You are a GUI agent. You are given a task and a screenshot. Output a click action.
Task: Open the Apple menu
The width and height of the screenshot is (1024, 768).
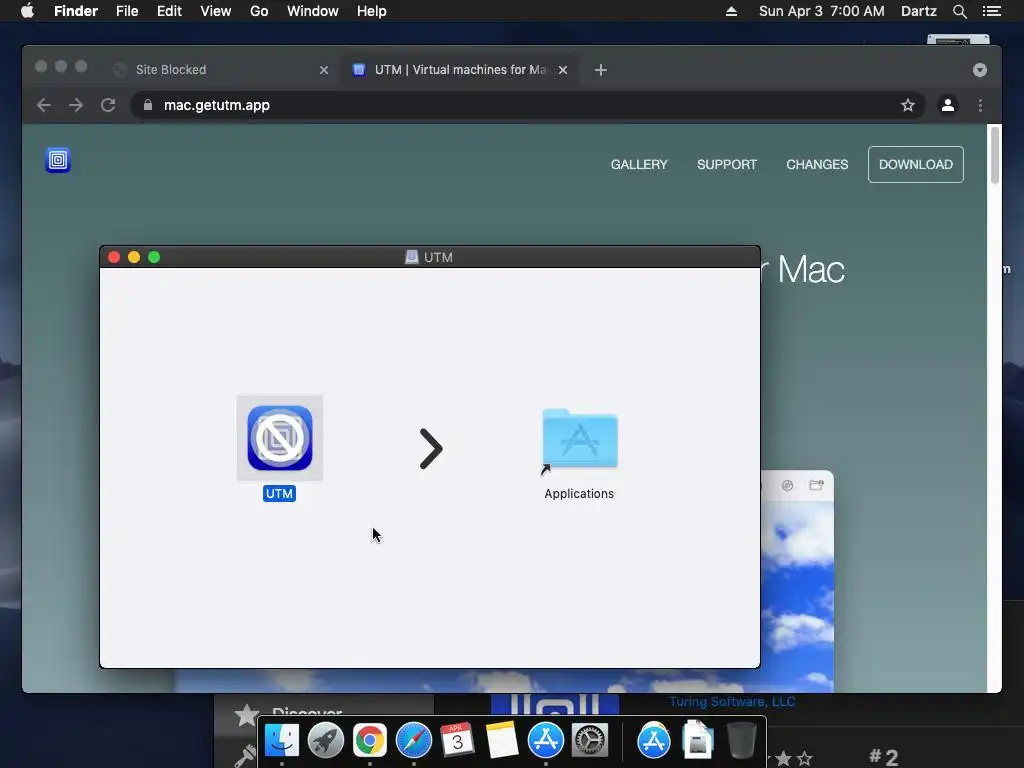pos(27,11)
